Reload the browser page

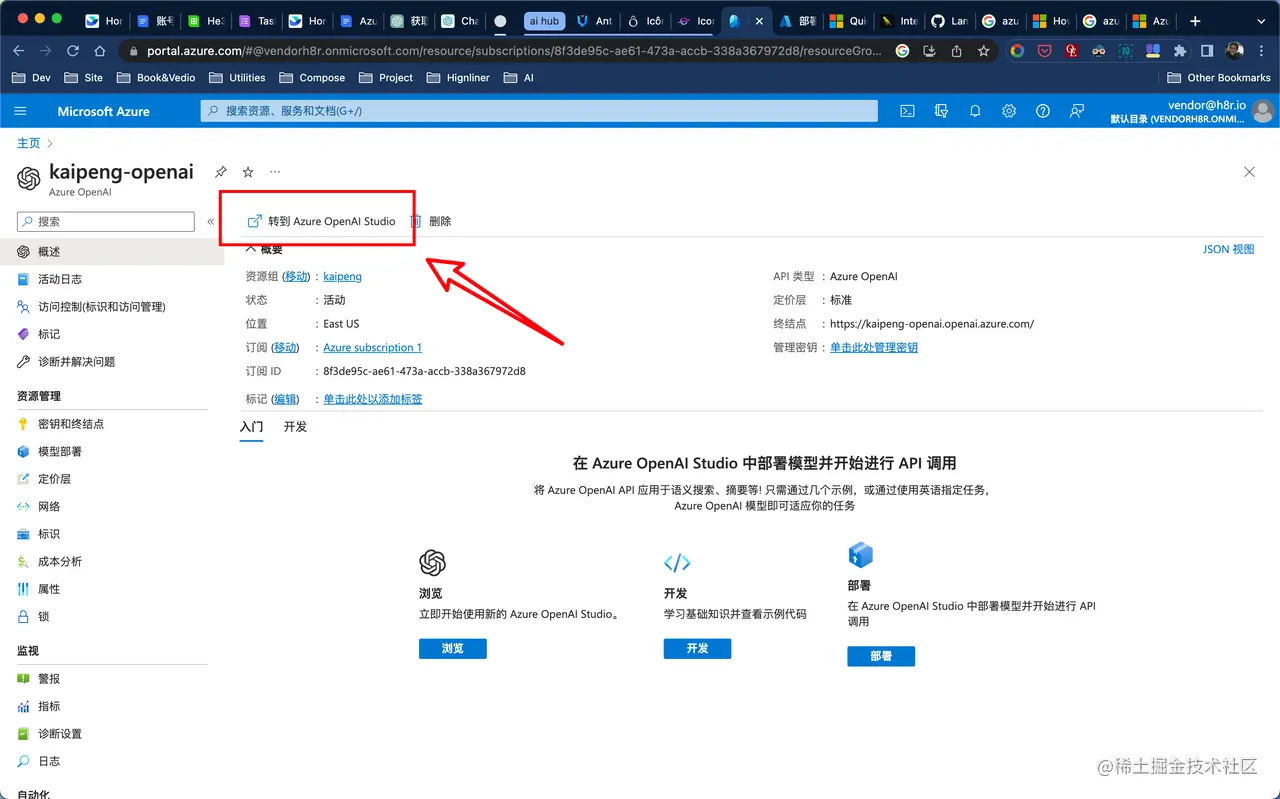pos(72,51)
